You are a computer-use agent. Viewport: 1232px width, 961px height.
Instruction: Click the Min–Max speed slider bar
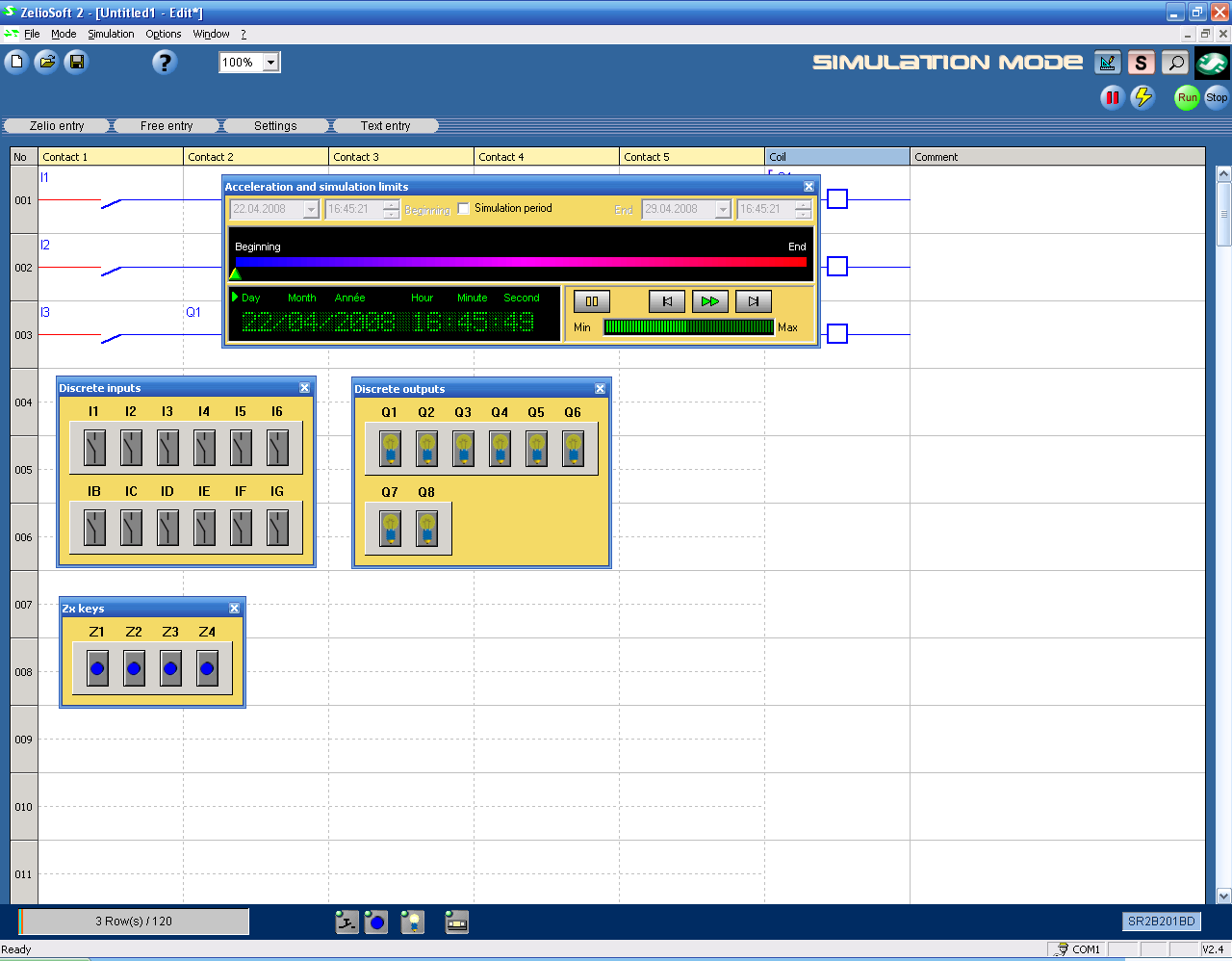tap(688, 327)
